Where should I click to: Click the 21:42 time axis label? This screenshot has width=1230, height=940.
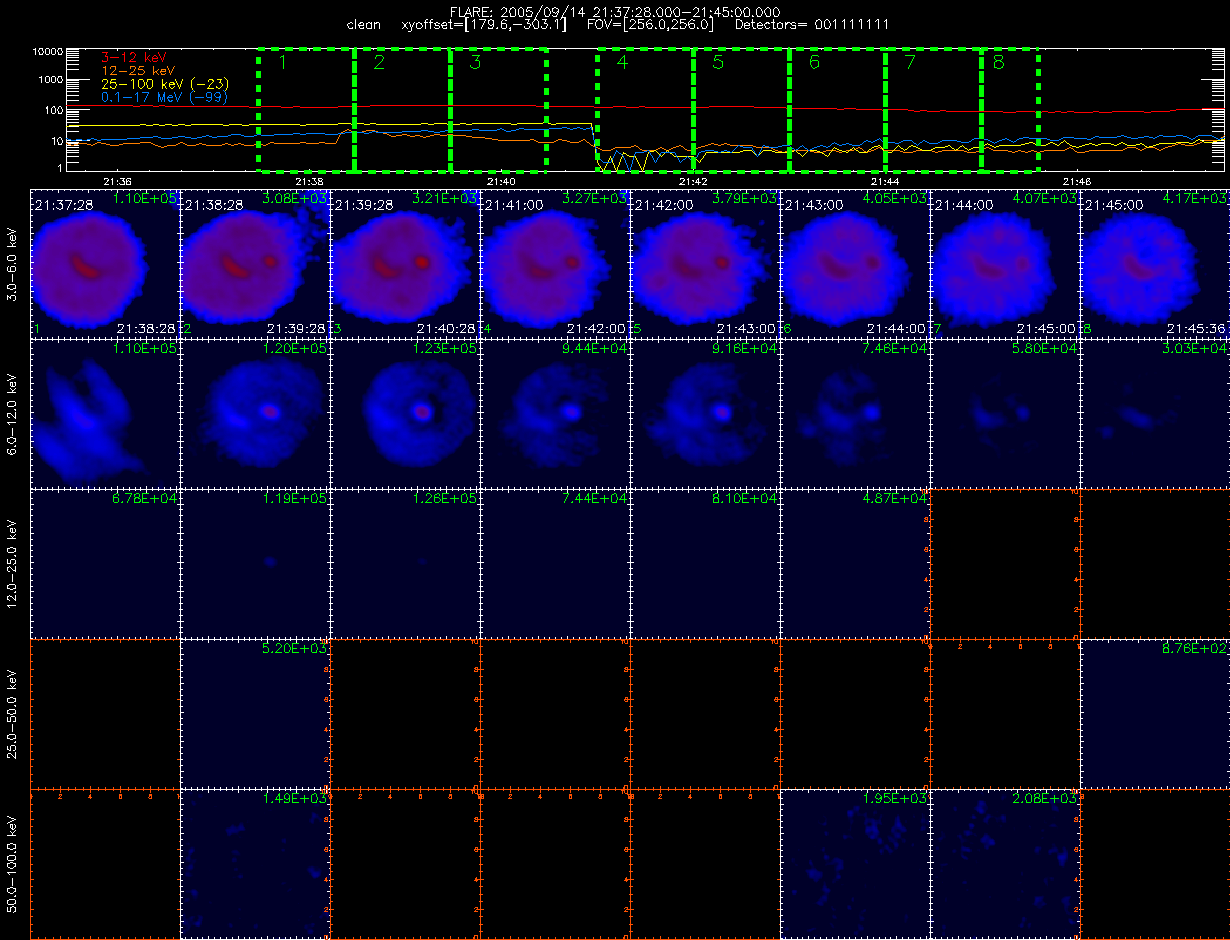(693, 181)
